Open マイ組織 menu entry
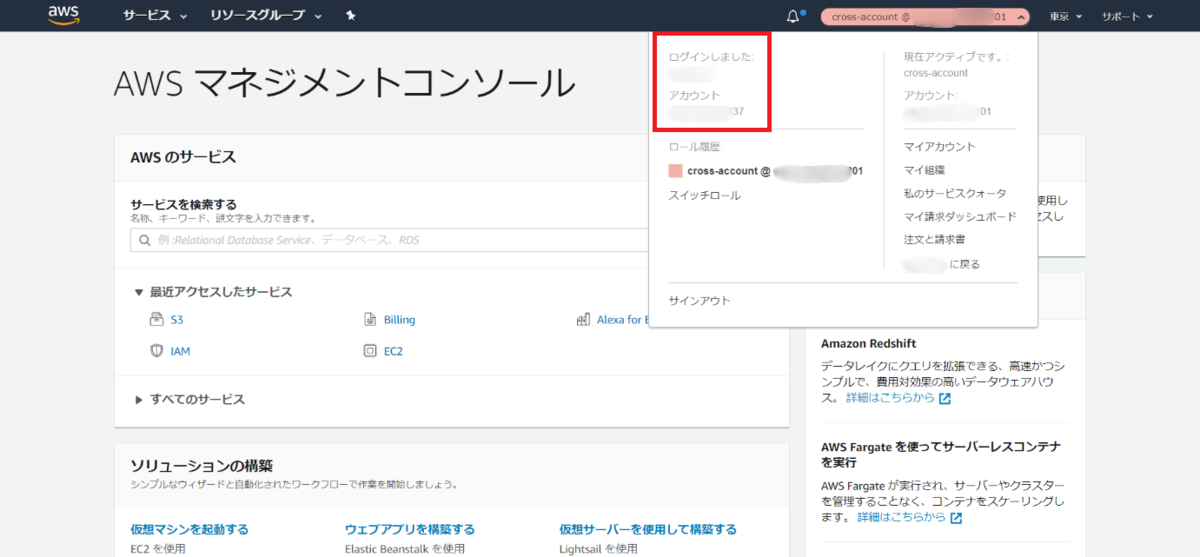 pos(924,170)
